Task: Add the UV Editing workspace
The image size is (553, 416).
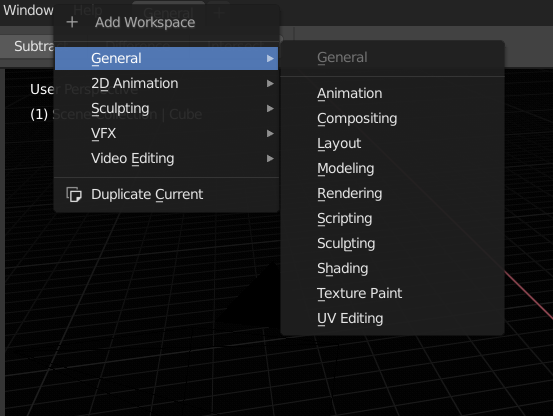Action: pos(393,319)
